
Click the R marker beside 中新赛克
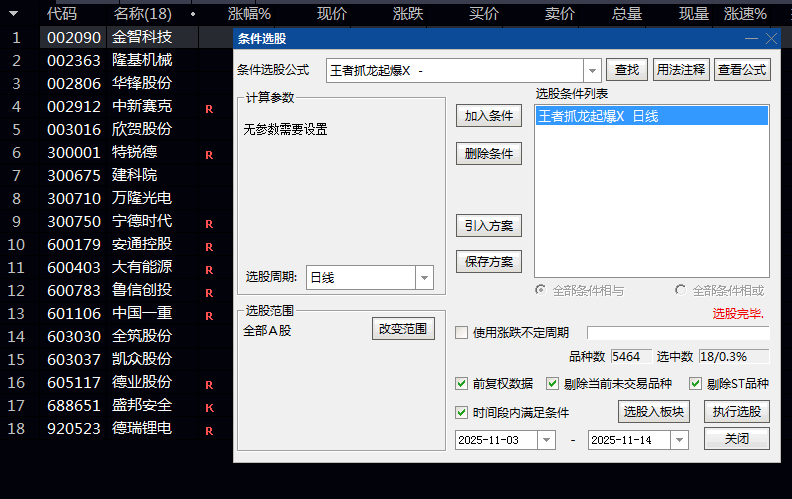pyautogui.click(x=209, y=109)
